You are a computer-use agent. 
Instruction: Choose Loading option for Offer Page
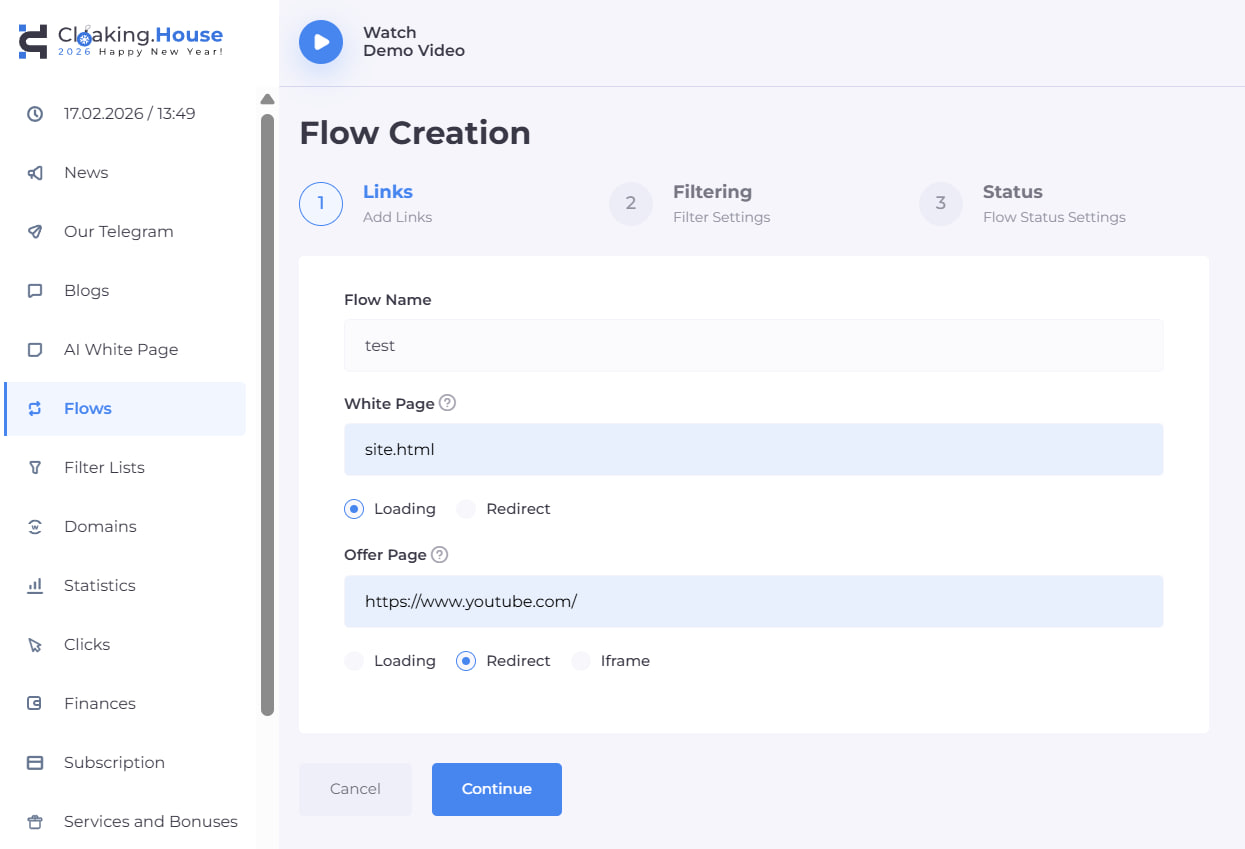(354, 661)
